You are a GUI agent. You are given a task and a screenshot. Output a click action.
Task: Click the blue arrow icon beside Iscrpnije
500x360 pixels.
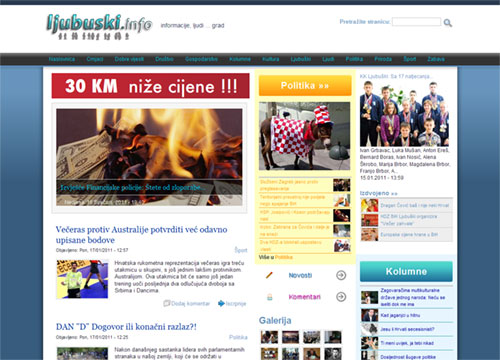tap(221, 303)
